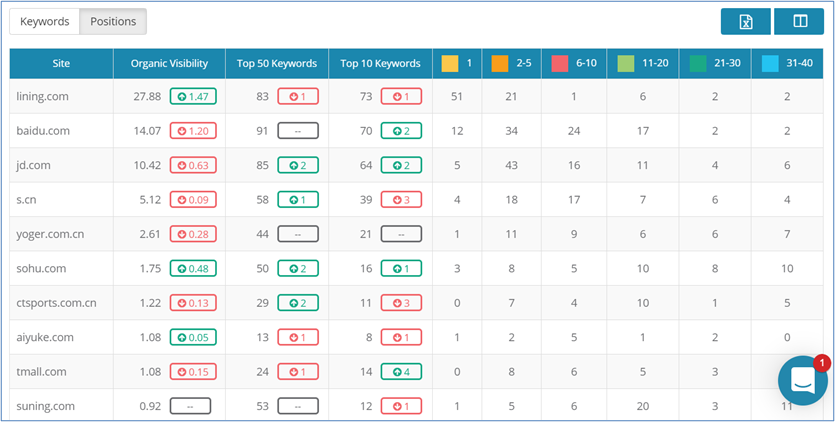Image resolution: width=835 pixels, height=422 pixels.
Task: Switch to the Positions tab
Action: click(113, 22)
